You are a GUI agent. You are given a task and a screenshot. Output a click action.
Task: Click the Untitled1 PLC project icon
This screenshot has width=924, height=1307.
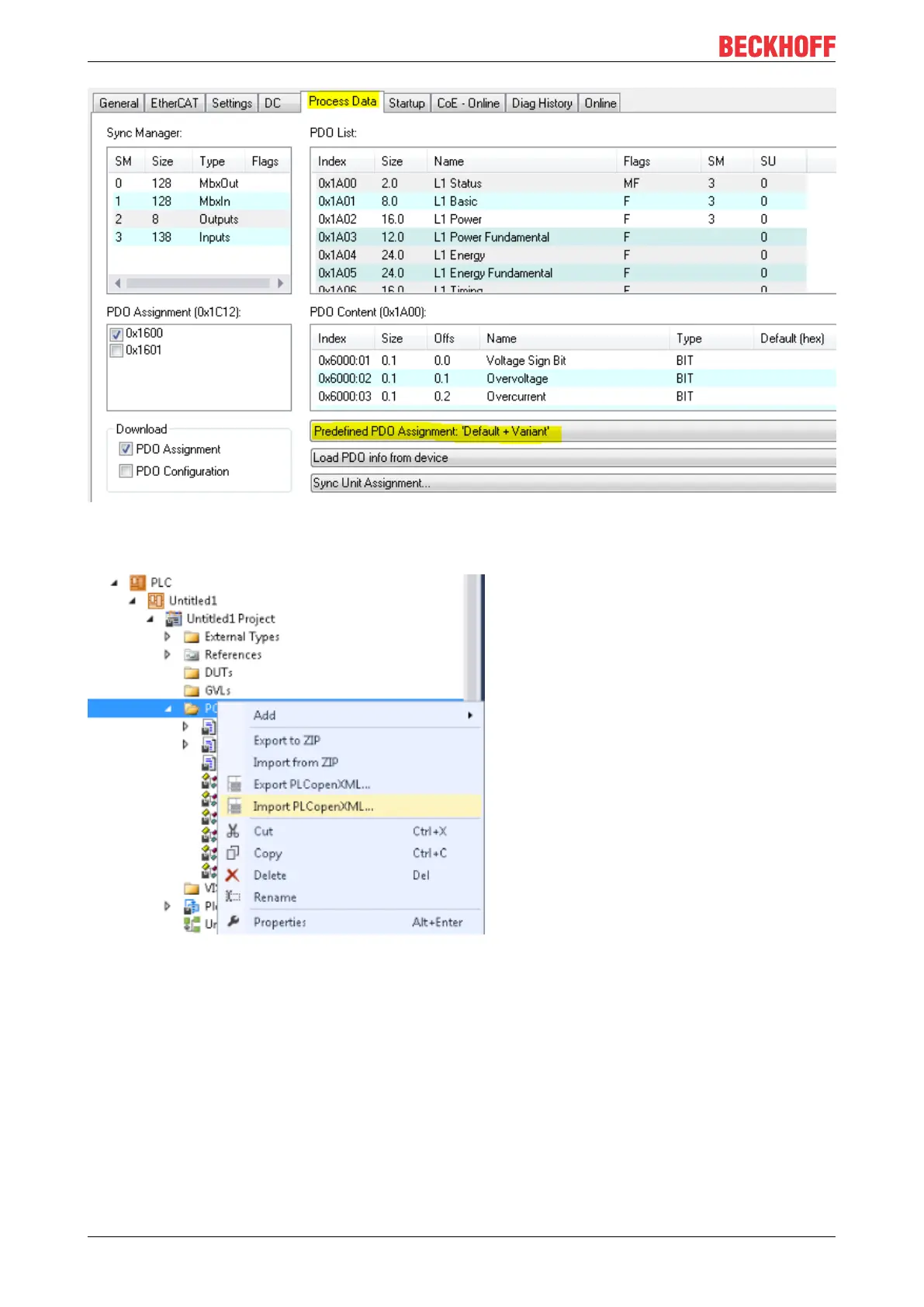point(156,601)
